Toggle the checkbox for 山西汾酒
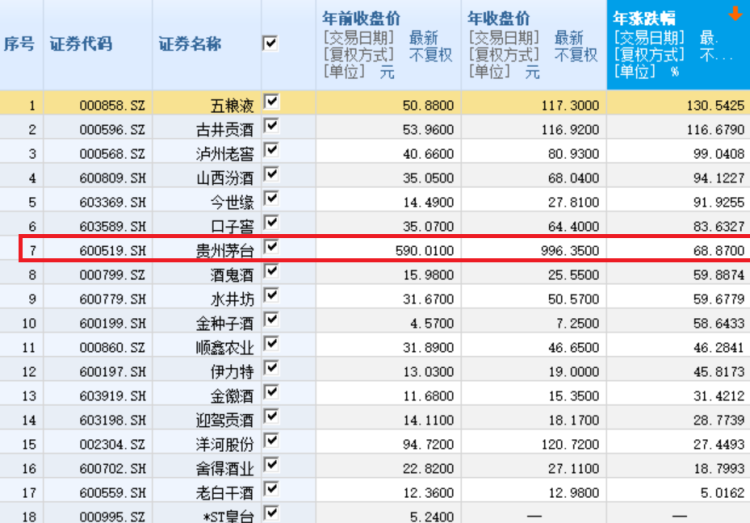Image resolution: width=750 pixels, height=523 pixels. pos(271,175)
